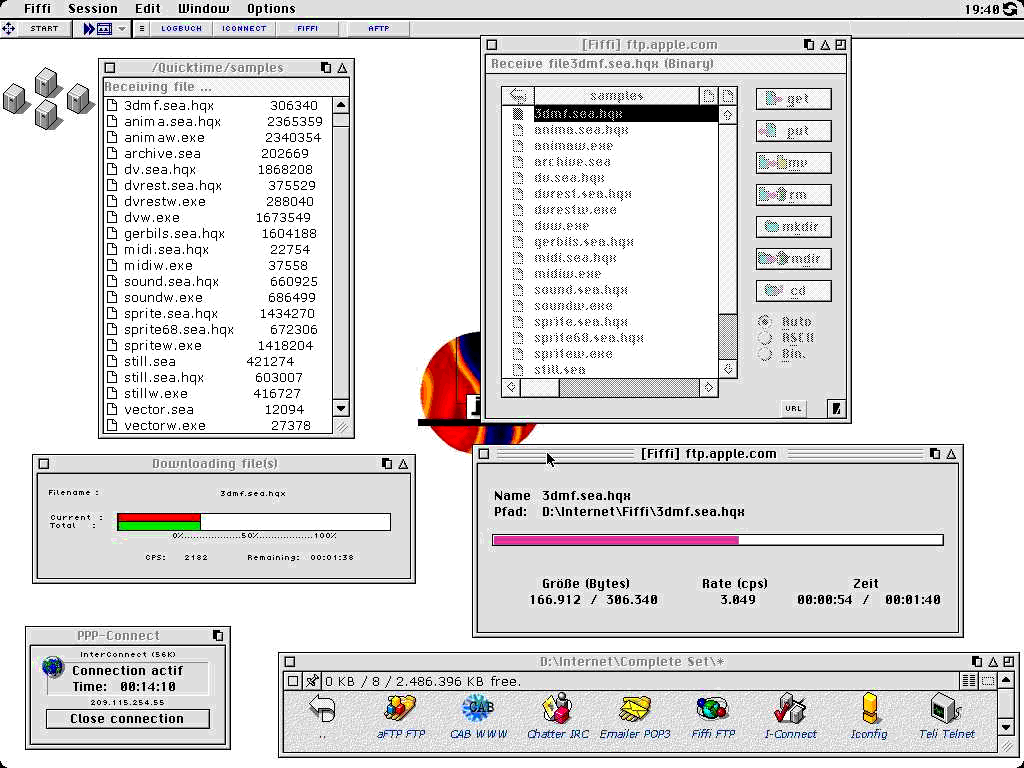Open the Edit menu

tap(148, 9)
